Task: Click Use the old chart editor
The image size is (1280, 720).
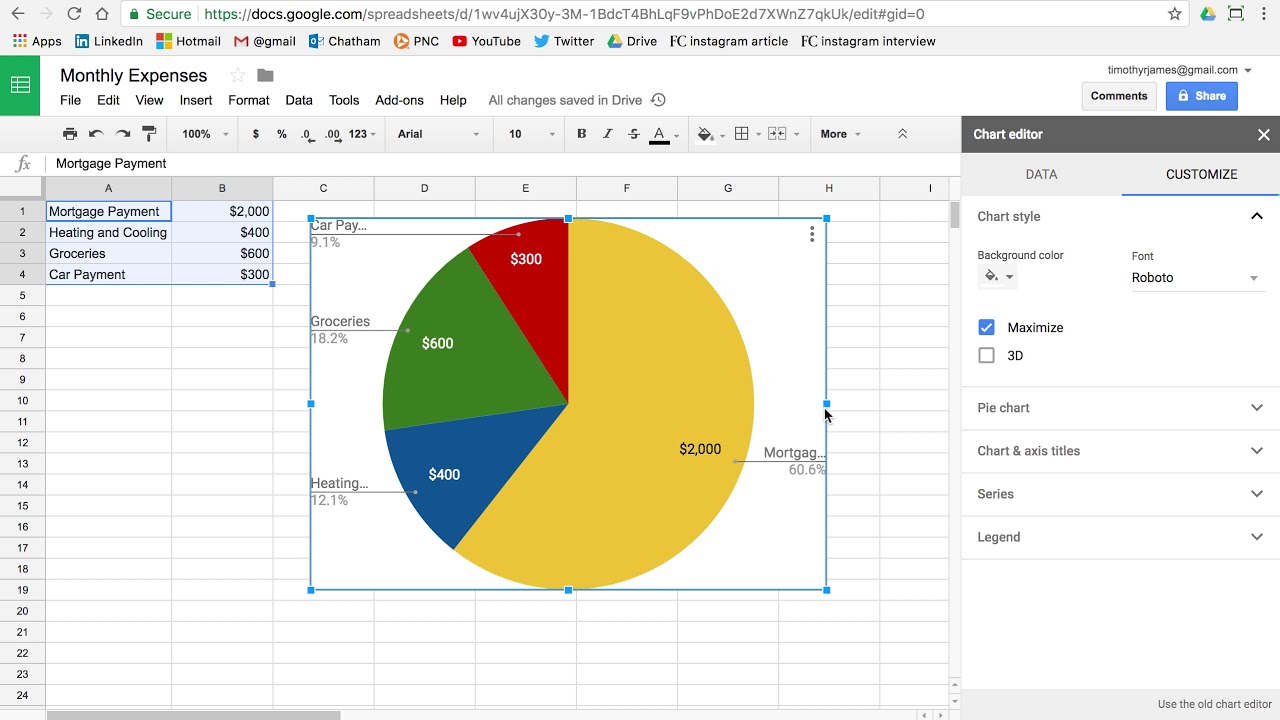Action: click(1214, 704)
